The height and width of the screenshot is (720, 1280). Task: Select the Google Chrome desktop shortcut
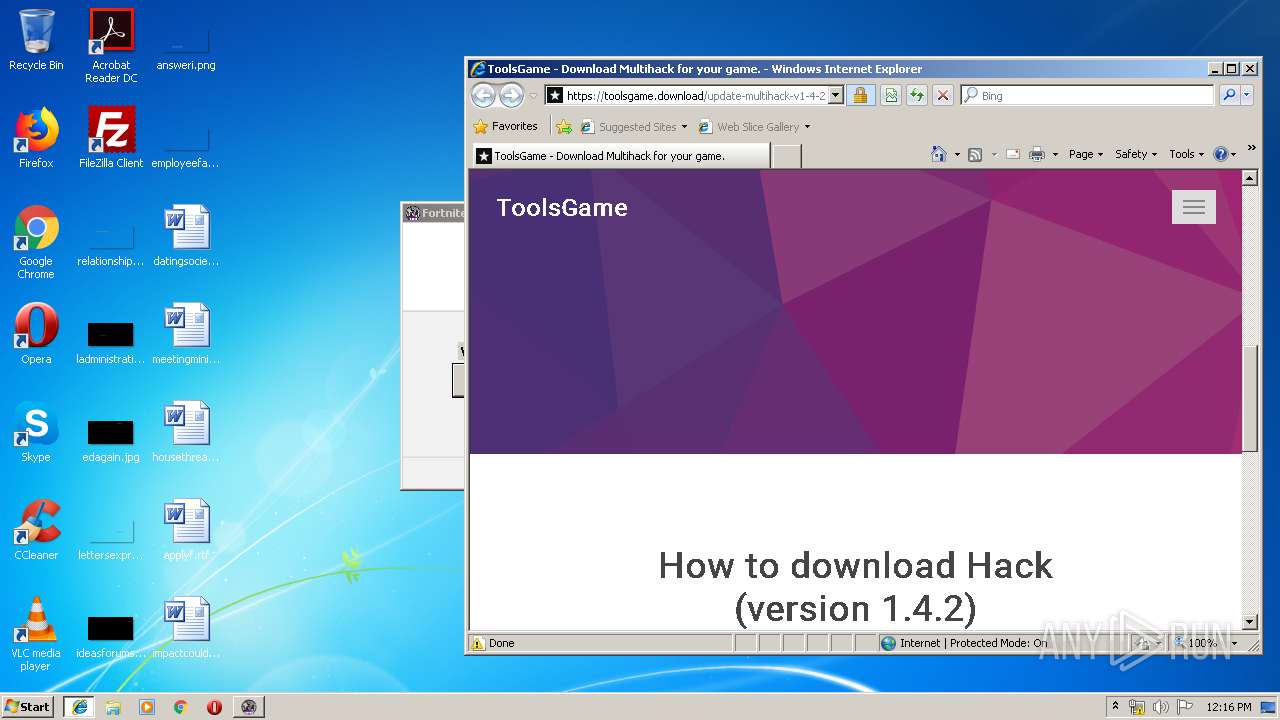coord(36,242)
